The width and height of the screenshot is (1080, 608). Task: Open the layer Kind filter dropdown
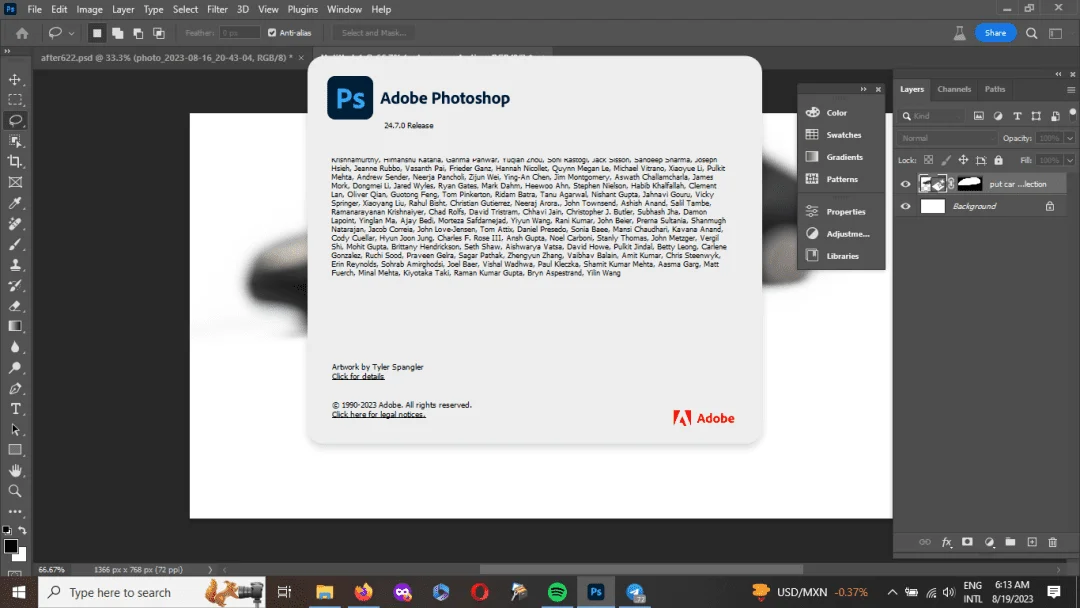[x=933, y=116]
